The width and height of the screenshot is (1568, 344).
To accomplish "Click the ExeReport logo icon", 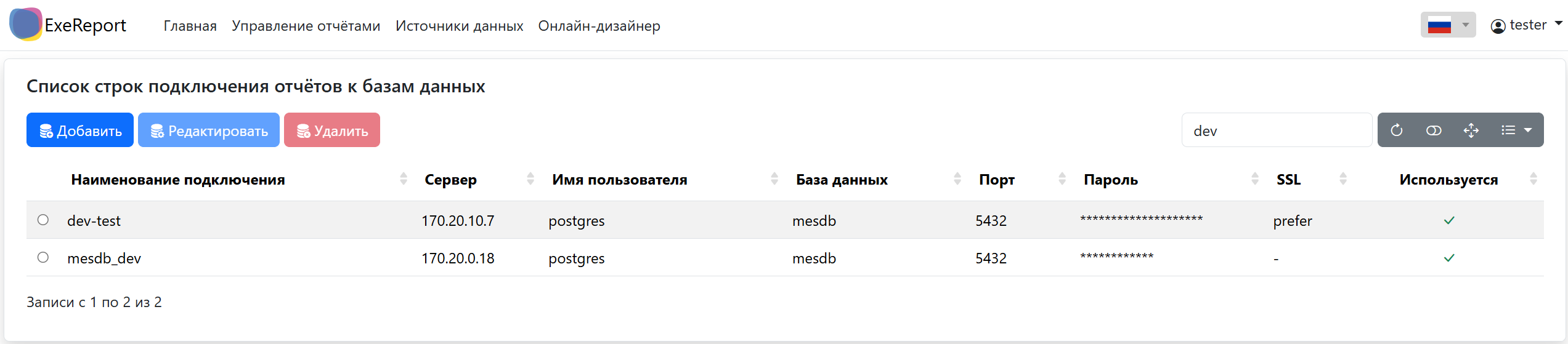I will point(25,25).
